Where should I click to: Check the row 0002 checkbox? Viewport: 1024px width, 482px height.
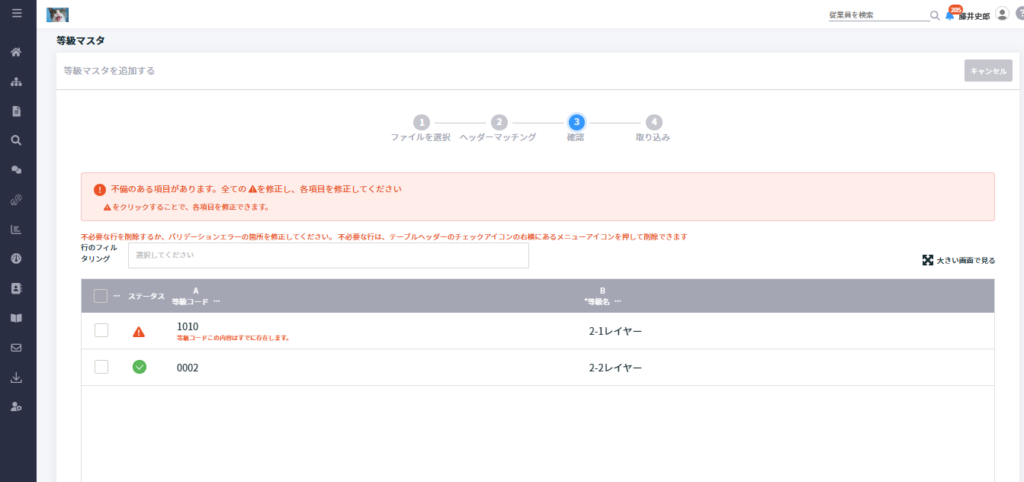point(101,367)
